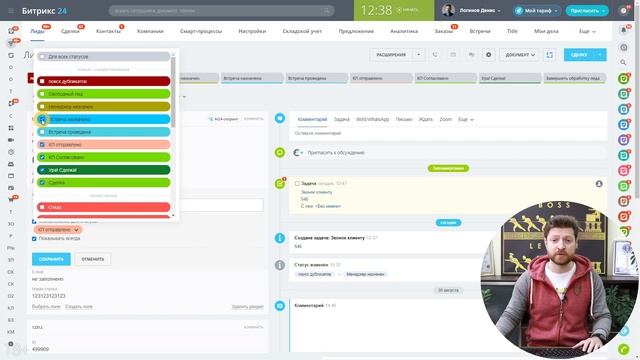Open the Контакты tab
This screenshot has height=360, width=640.
tap(108, 31)
